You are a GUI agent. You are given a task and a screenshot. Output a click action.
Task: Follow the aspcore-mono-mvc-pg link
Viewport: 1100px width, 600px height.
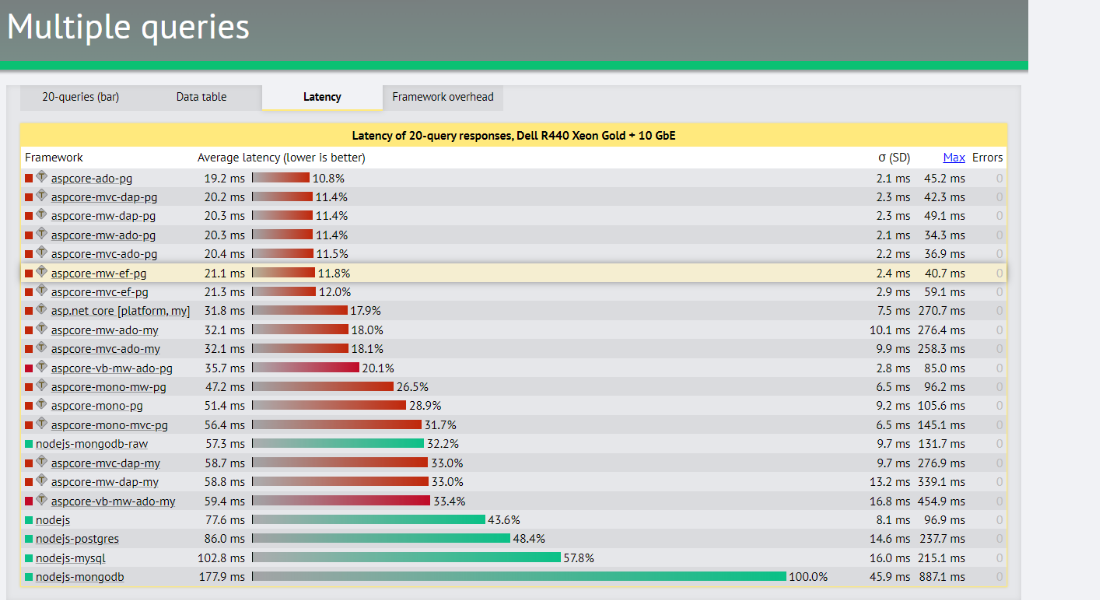point(109,425)
